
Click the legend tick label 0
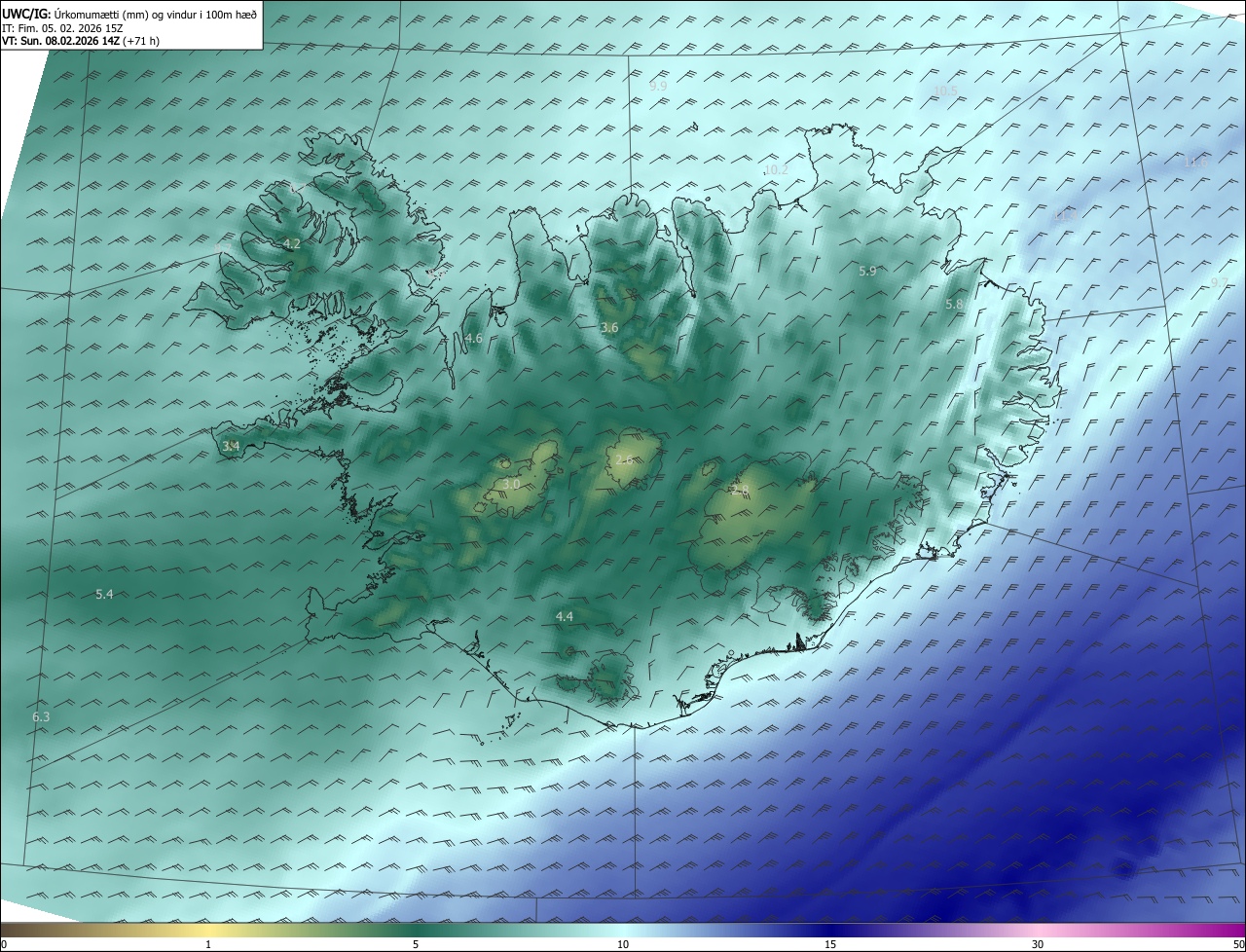pos(4,944)
